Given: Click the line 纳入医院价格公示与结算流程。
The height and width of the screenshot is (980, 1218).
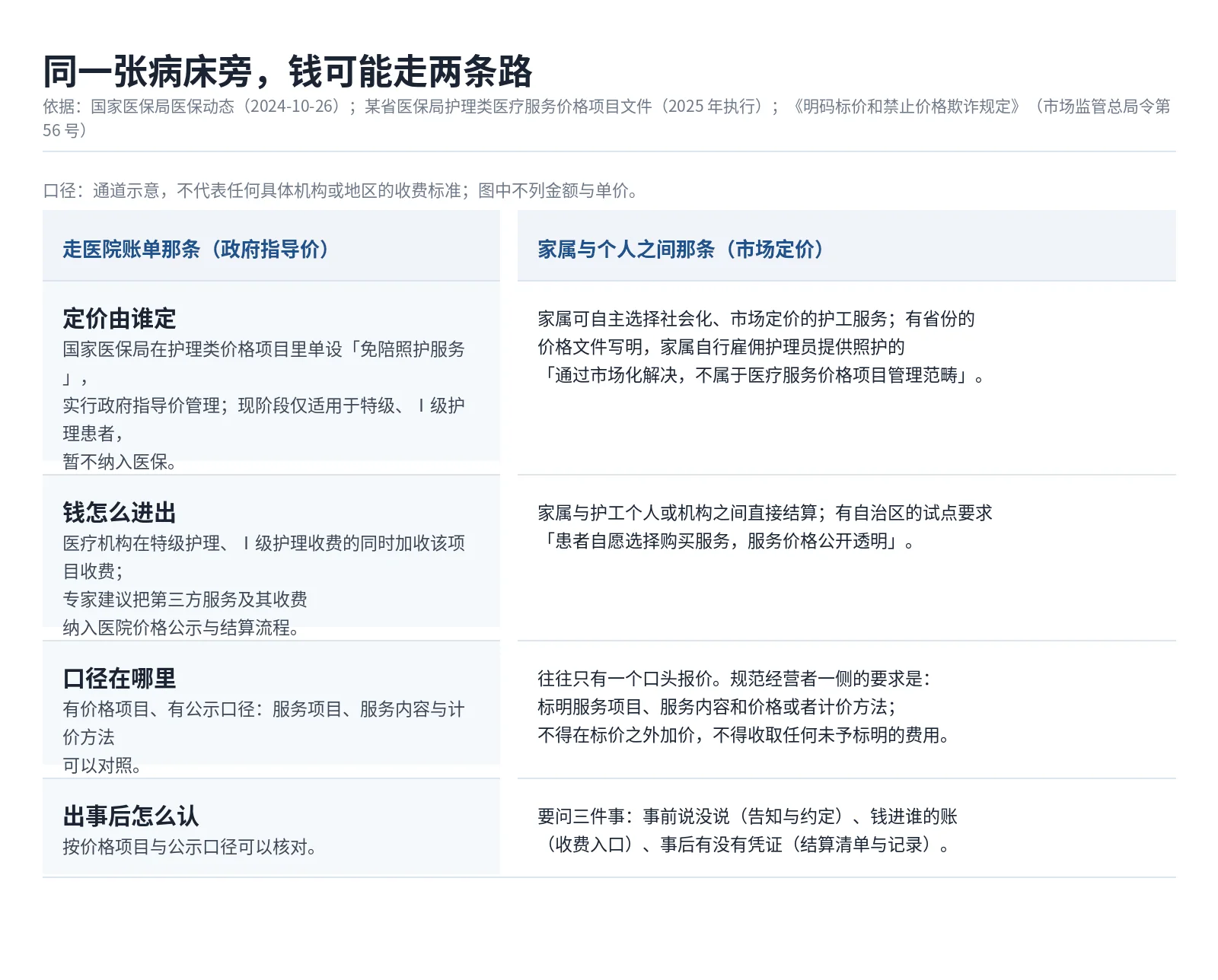Looking at the screenshot, I should point(181,628).
